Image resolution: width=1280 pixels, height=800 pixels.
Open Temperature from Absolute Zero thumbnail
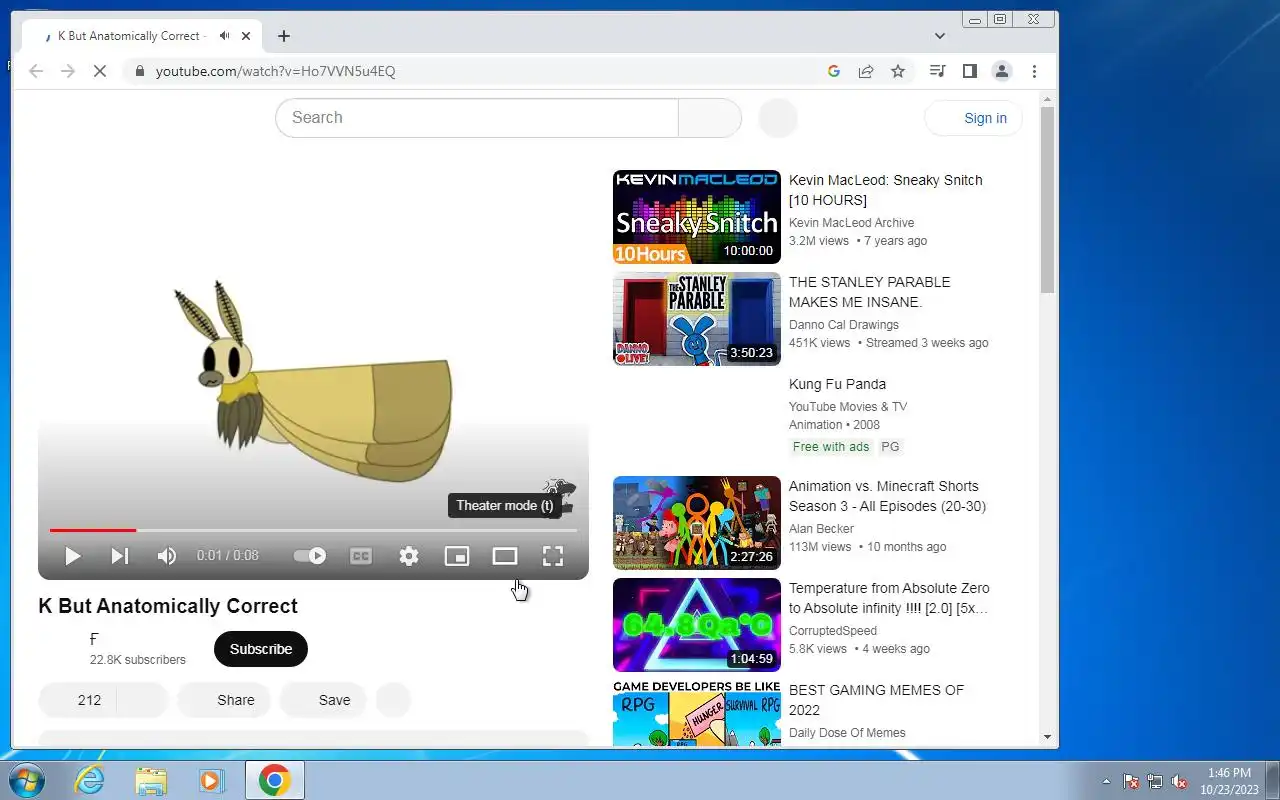point(697,625)
